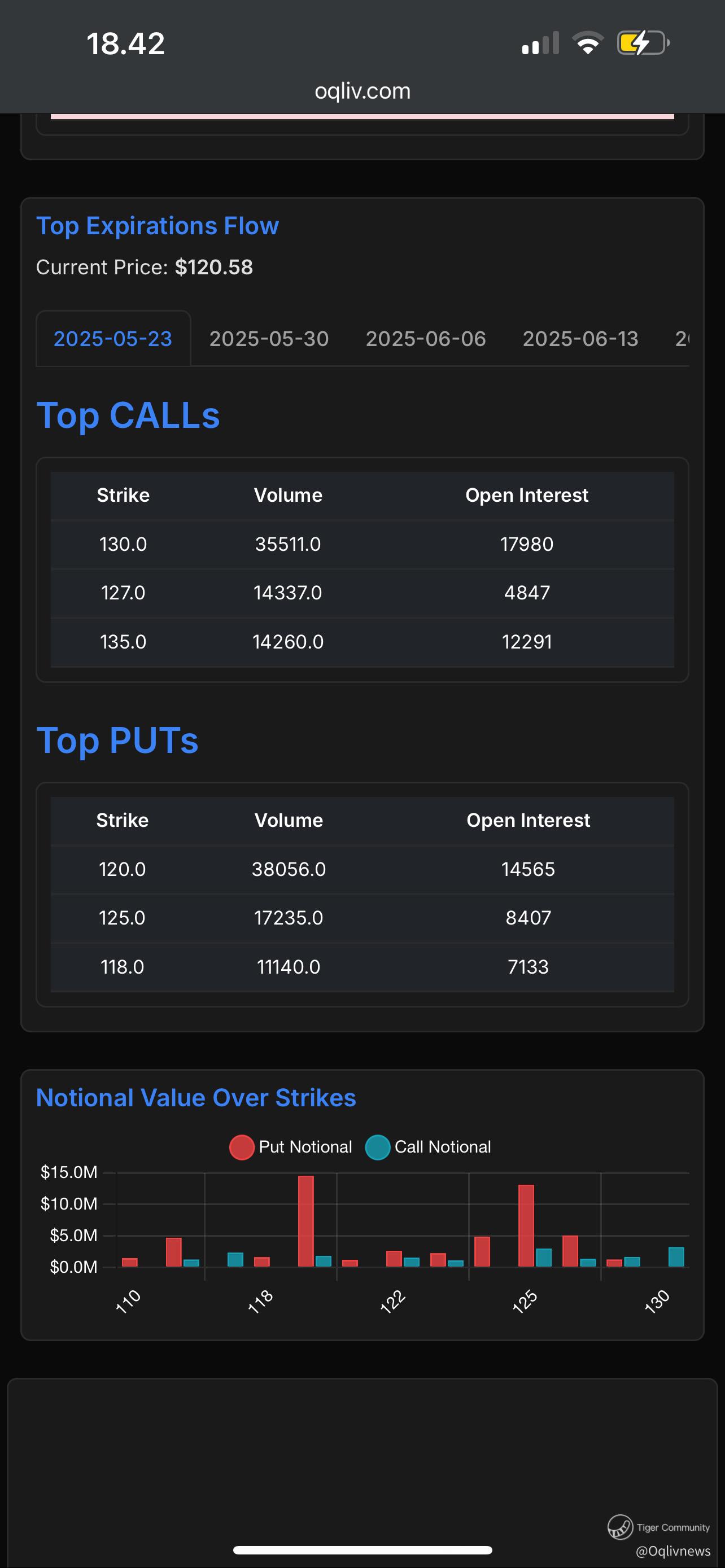Switch to the 2025-05-30 expiration tab

point(269,339)
